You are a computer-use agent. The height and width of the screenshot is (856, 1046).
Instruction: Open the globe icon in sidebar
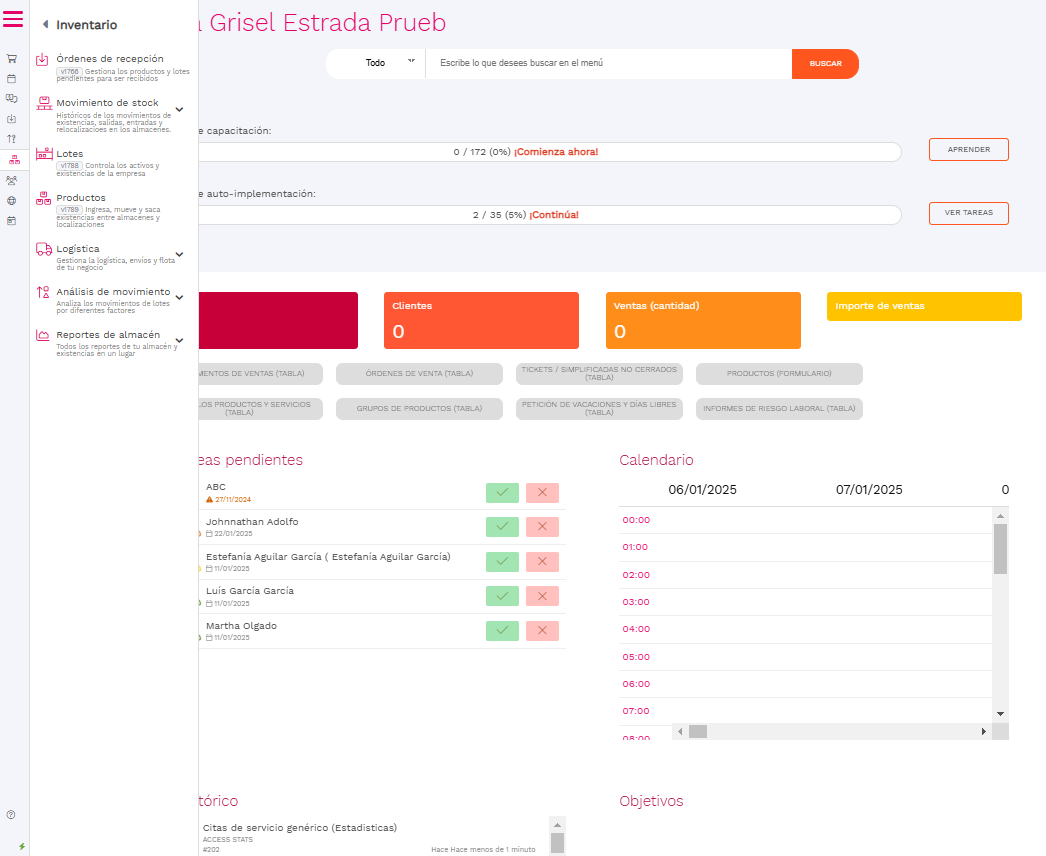tap(11, 200)
